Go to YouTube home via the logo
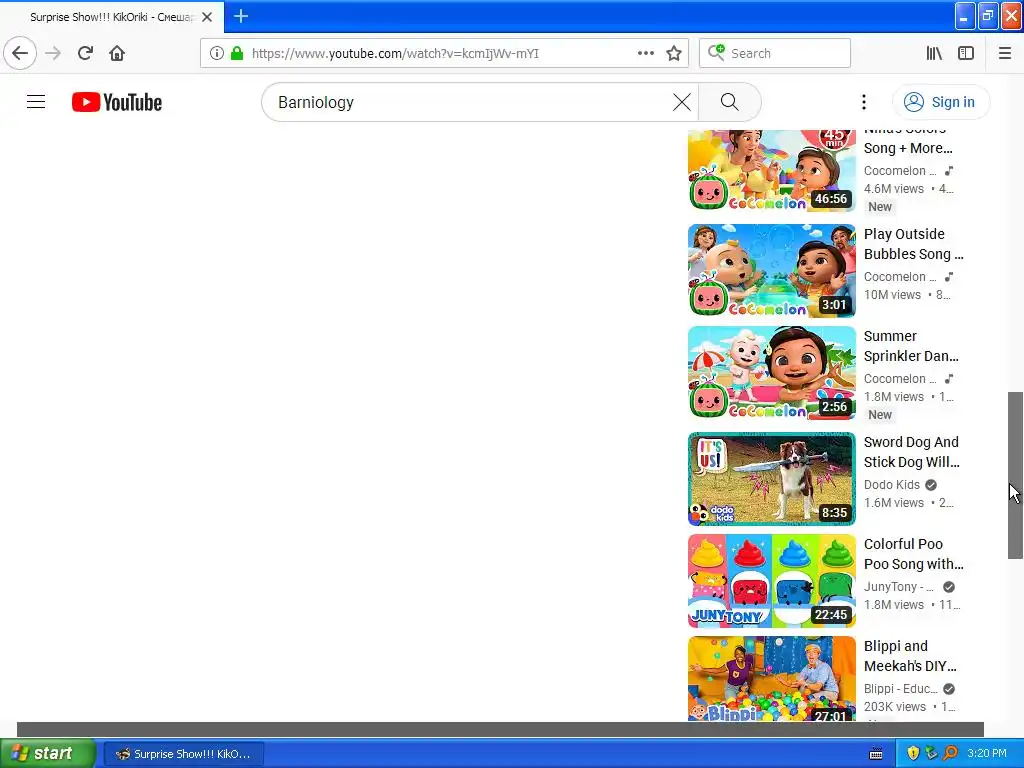The width and height of the screenshot is (1024, 768). 117,103
